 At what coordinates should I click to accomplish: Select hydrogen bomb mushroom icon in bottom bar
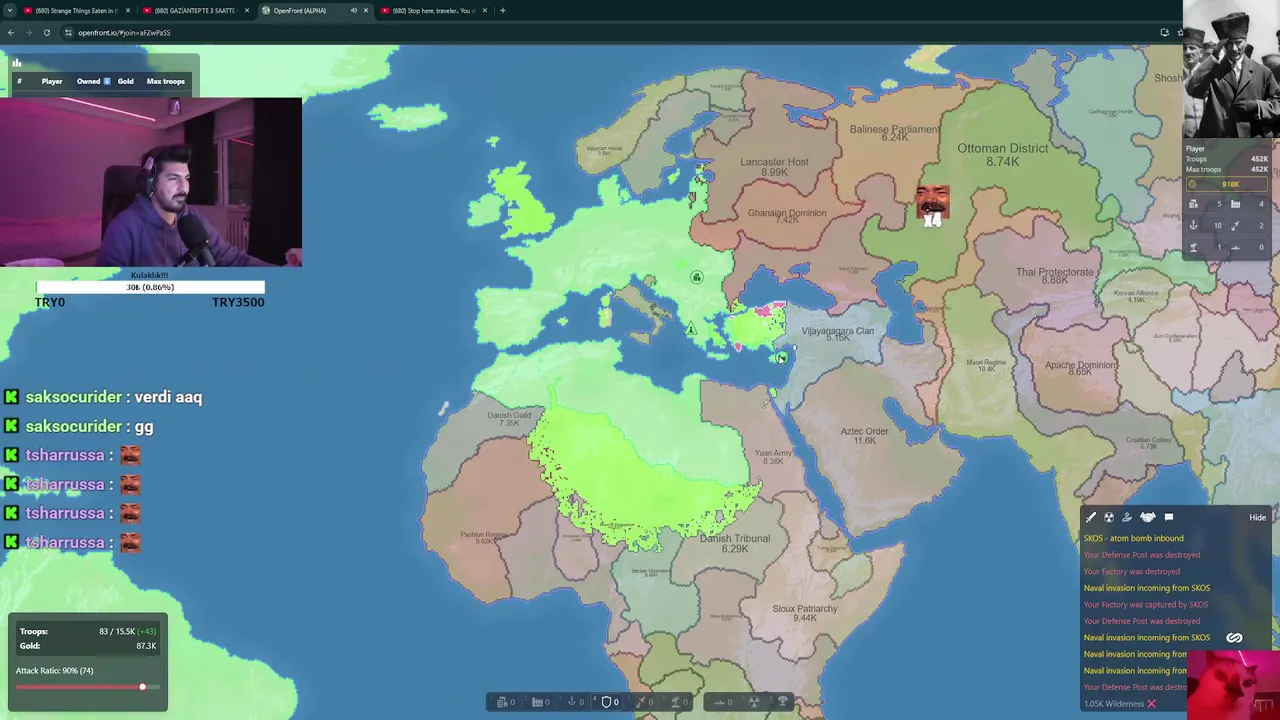pos(783,702)
